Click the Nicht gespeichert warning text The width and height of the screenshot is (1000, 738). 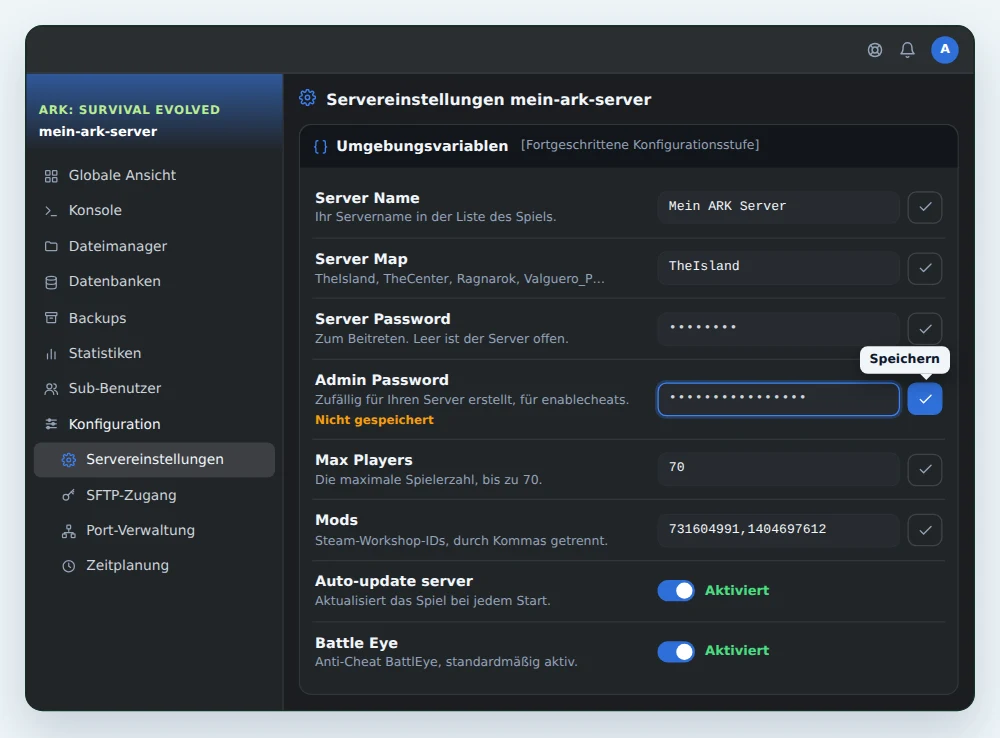pyautogui.click(x=374, y=420)
